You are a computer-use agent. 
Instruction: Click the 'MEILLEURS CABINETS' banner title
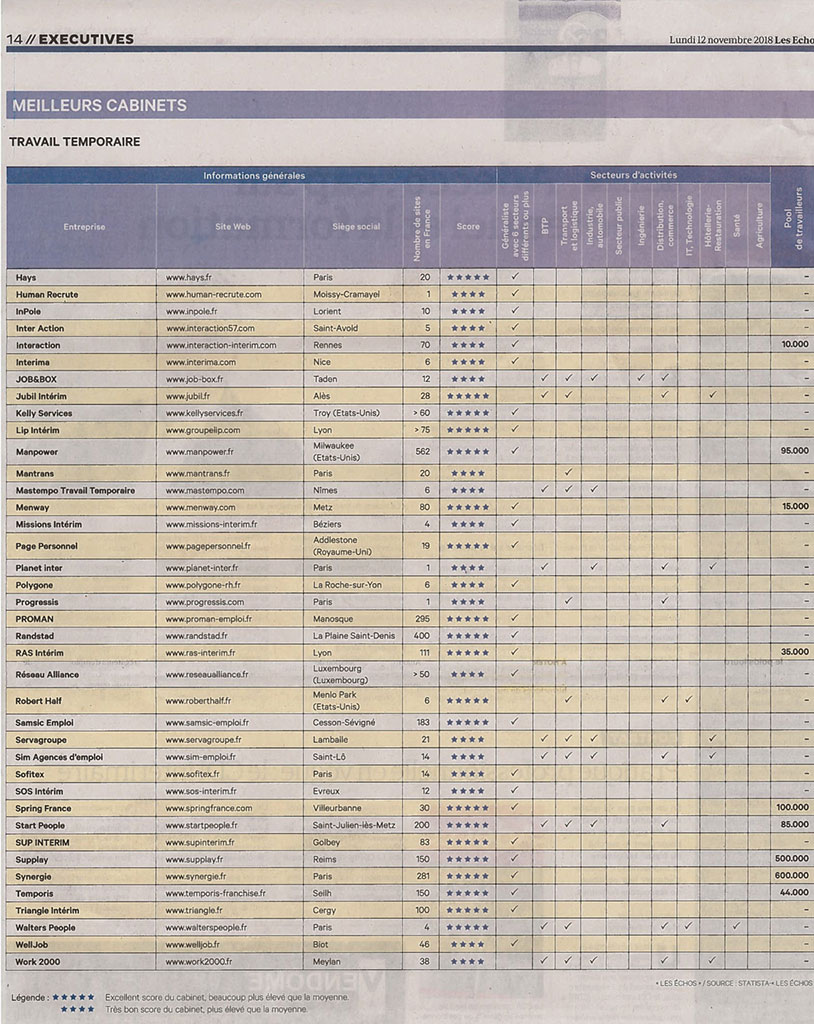pos(99,105)
